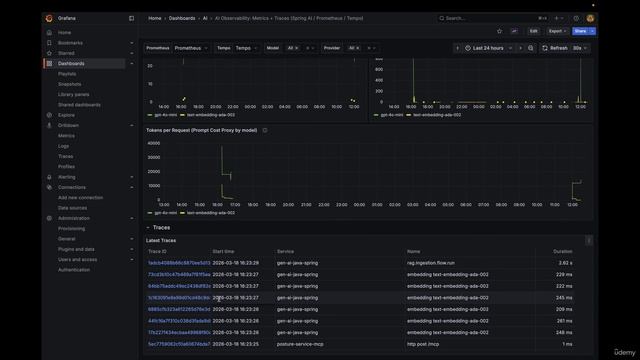Viewport: 640px width, 360px height.
Task: Click the Drilldown icon in sidebar
Action: (49, 125)
